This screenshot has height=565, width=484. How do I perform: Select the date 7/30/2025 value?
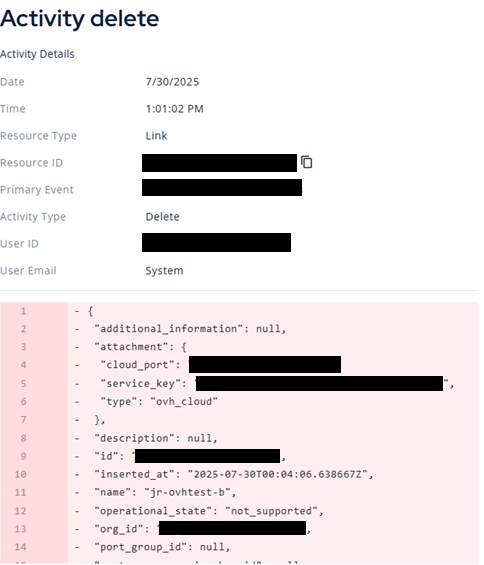pyautogui.click(x=172, y=82)
